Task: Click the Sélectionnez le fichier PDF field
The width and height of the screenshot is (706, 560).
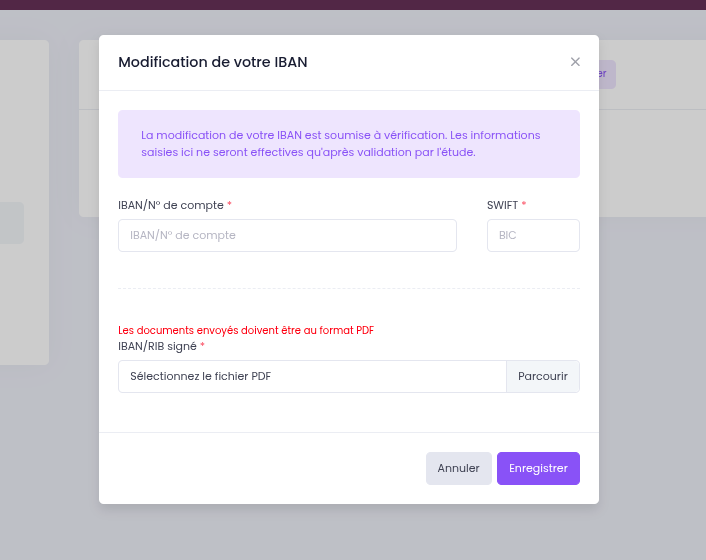Action: (x=312, y=376)
